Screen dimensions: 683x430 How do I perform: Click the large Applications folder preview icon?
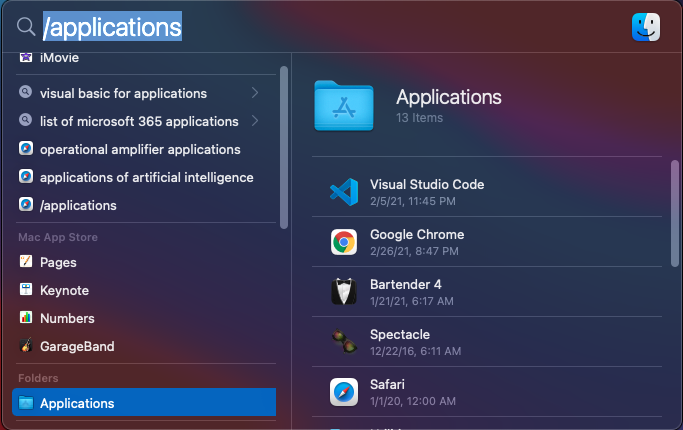[x=344, y=106]
